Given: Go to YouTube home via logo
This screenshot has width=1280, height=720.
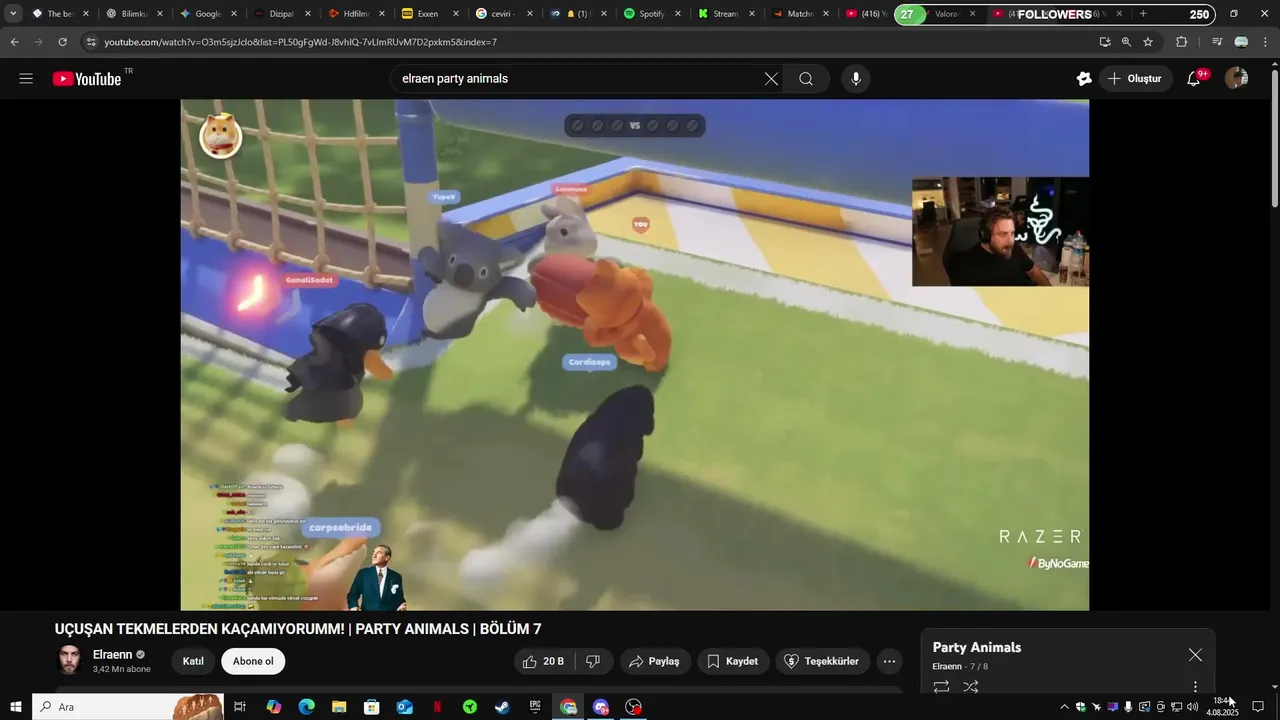Looking at the screenshot, I should [87, 79].
